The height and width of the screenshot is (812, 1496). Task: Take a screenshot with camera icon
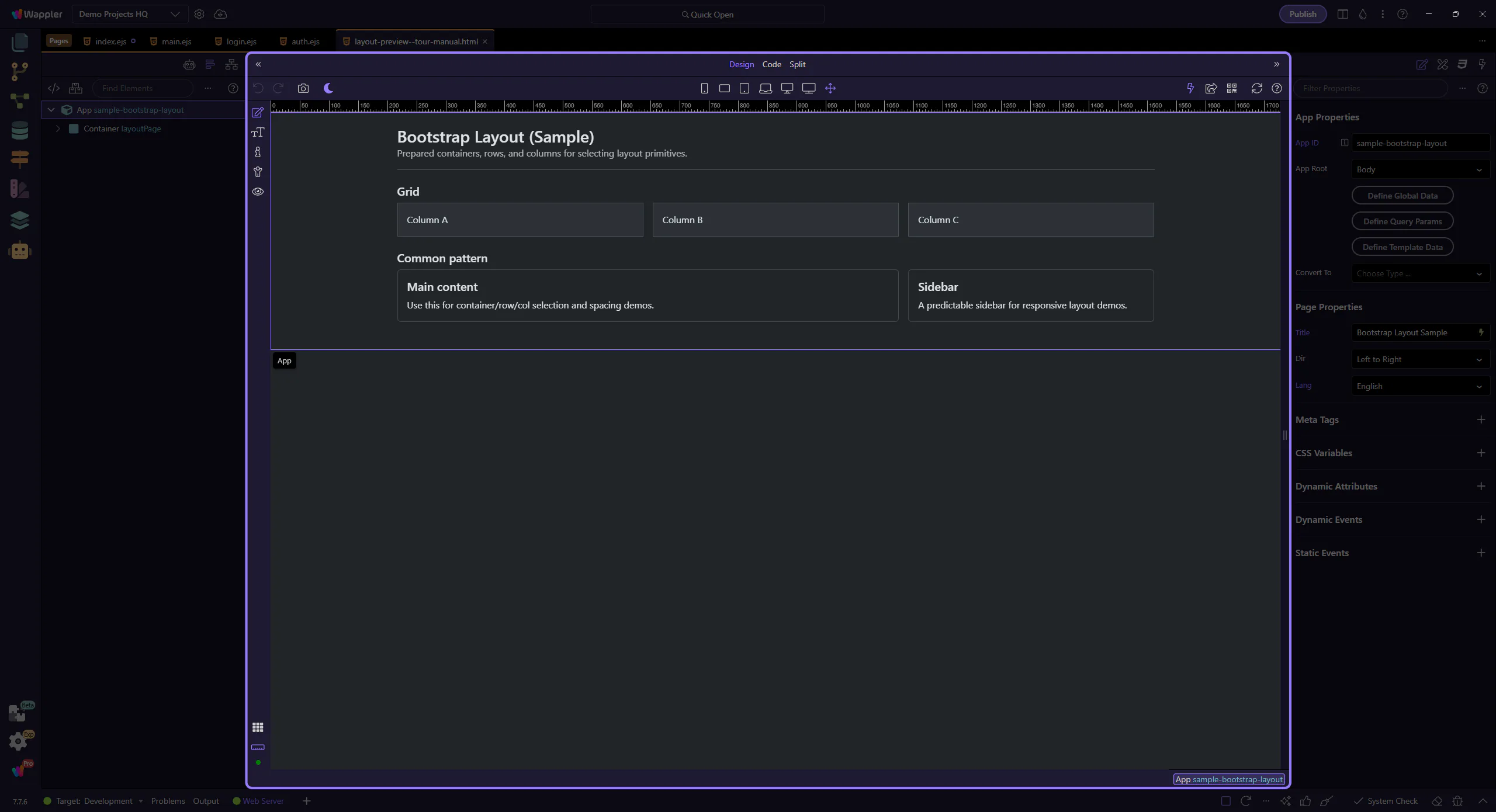[303, 88]
